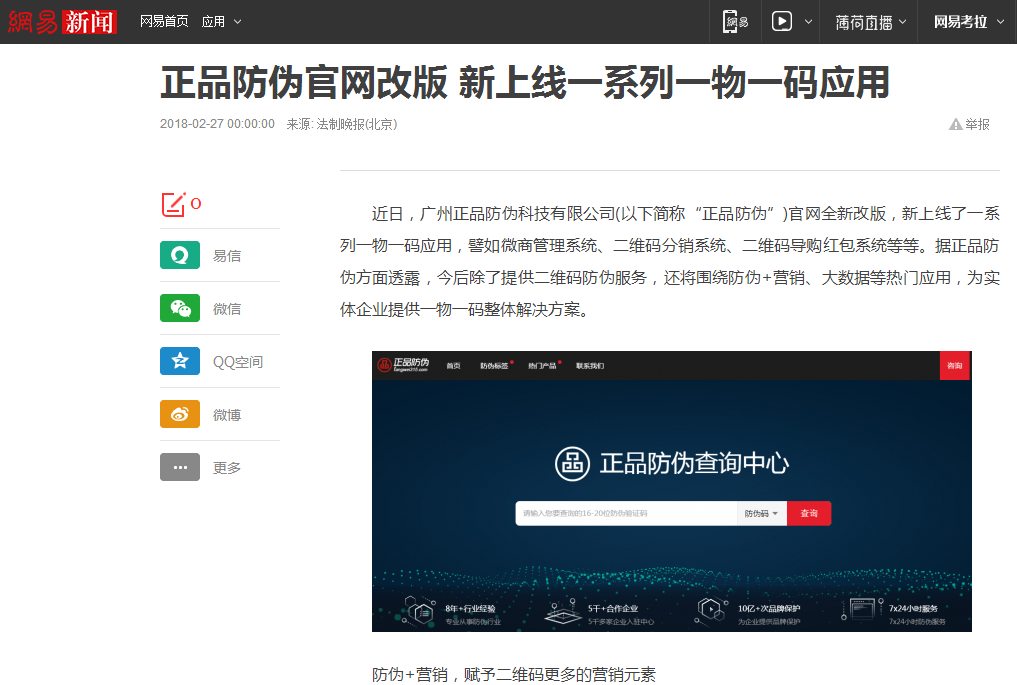Screen dimensions: 1017x685
Task: Open the 网易考拉 dropdown menu
Action: coord(969,22)
